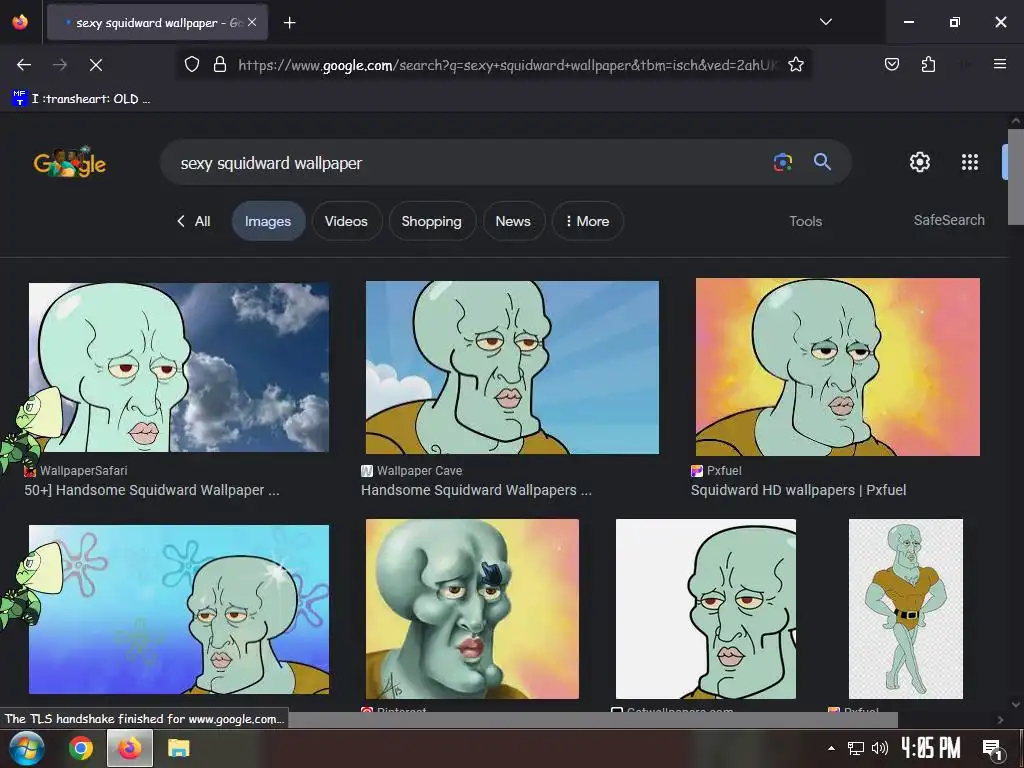
Task: Switch to the Shopping tab
Action: [x=431, y=221]
